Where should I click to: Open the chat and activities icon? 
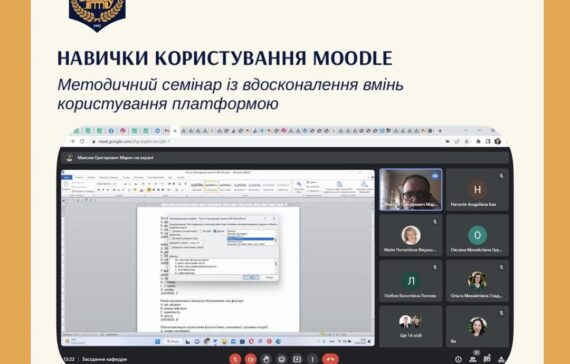tap(487, 359)
